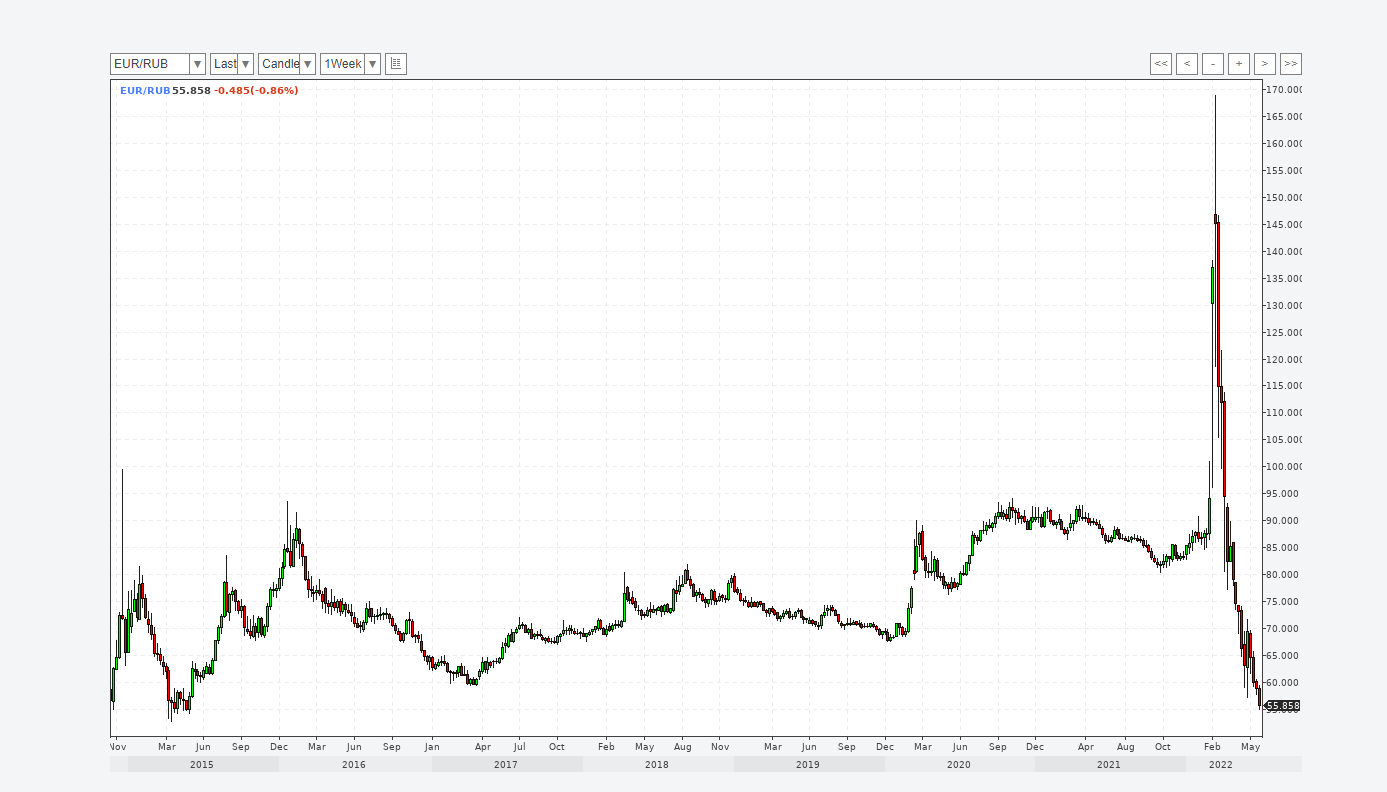This screenshot has height=792, width=1387.
Task: Click the 2022 year label on timeline
Action: (1221, 765)
